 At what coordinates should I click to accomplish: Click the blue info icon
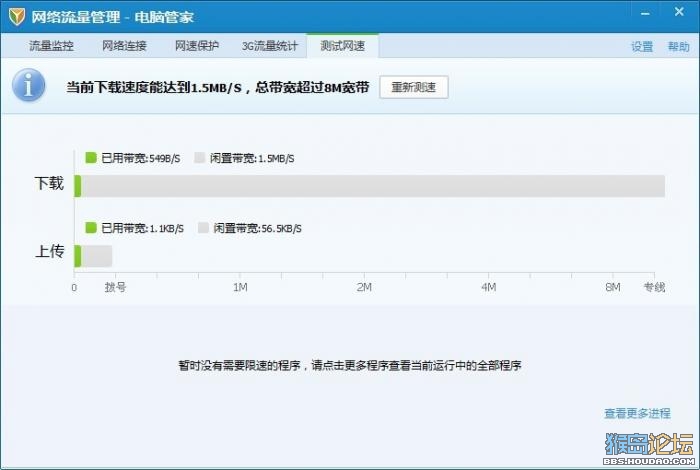pyautogui.click(x=29, y=85)
